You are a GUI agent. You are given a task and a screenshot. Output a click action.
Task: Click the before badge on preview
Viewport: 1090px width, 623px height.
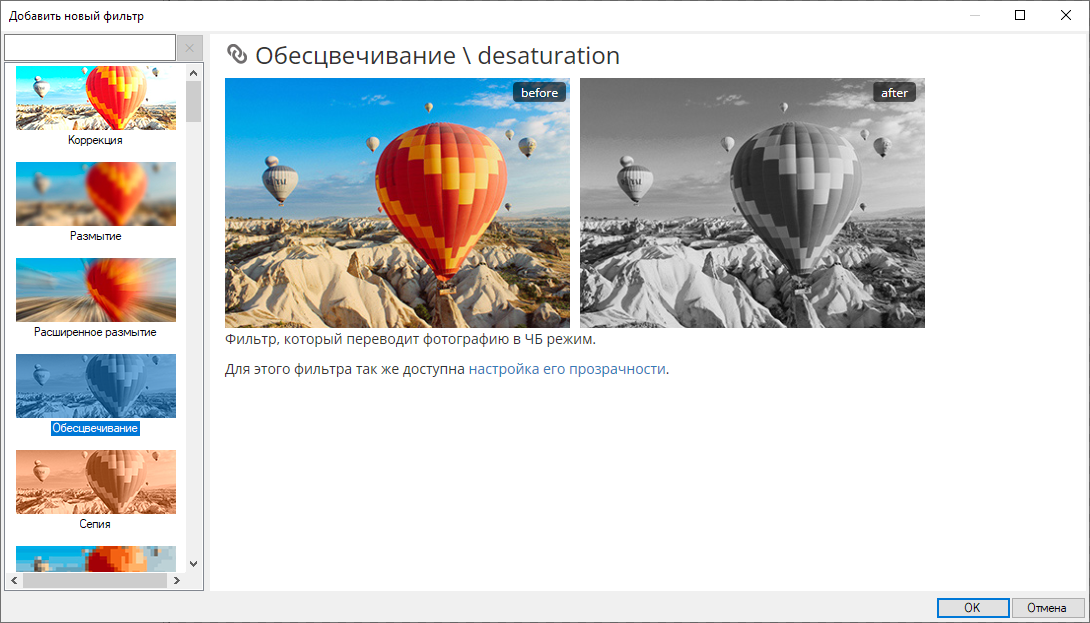[539, 92]
